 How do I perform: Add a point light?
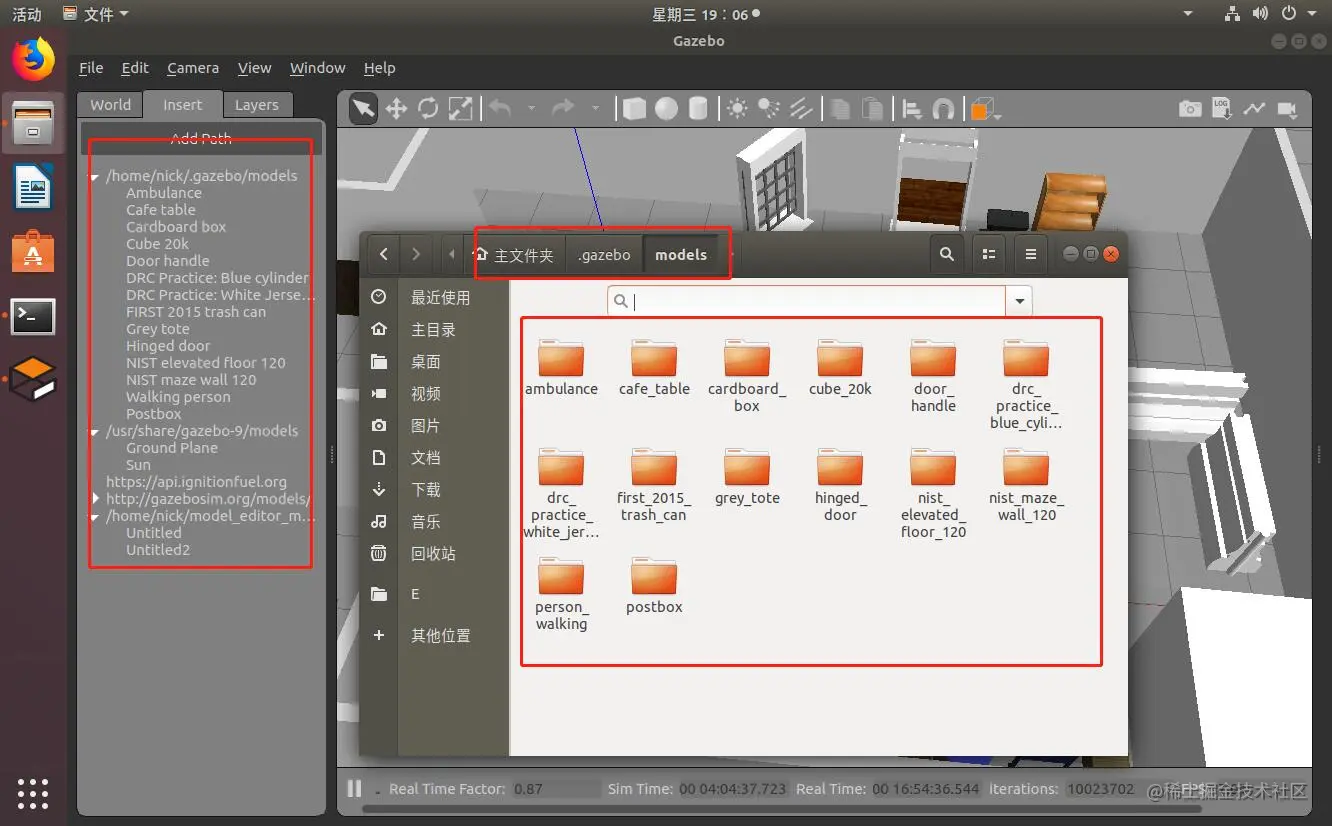[x=738, y=109]
